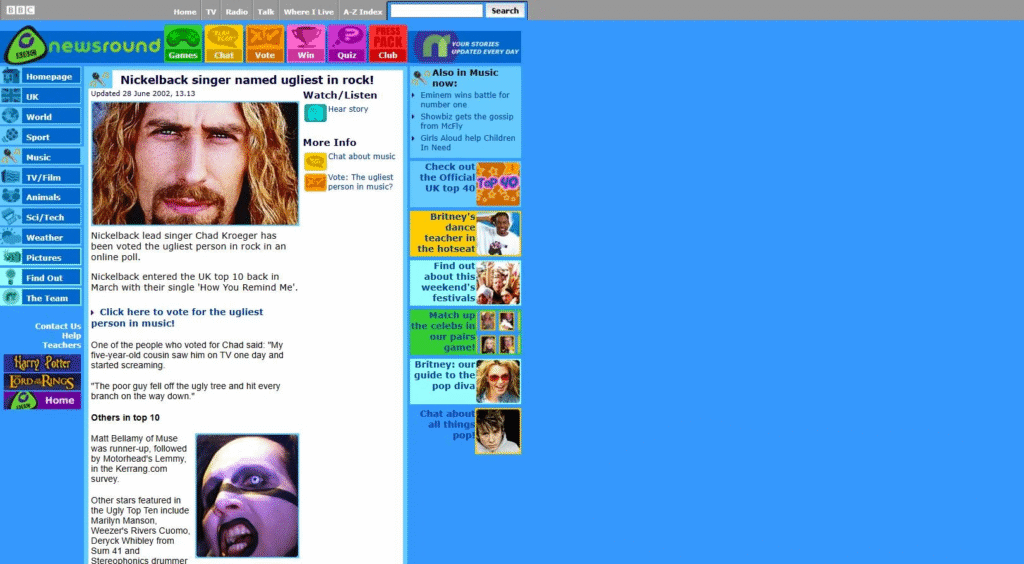
Task: Click into the BBC search field
Action: pyautogui.click(x=436, y=11)
